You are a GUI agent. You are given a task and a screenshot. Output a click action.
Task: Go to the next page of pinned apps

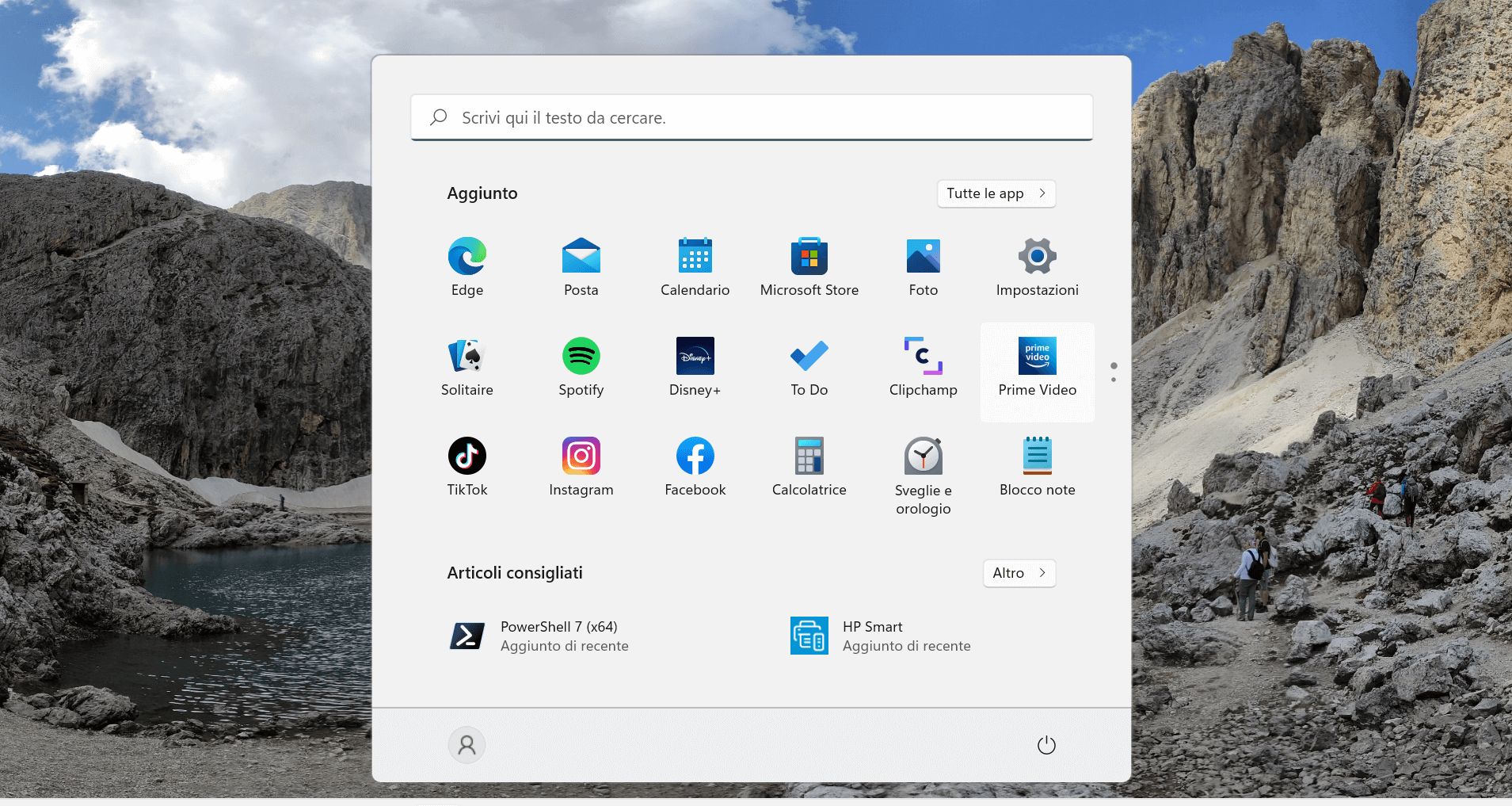click(x=1114, y=380)
